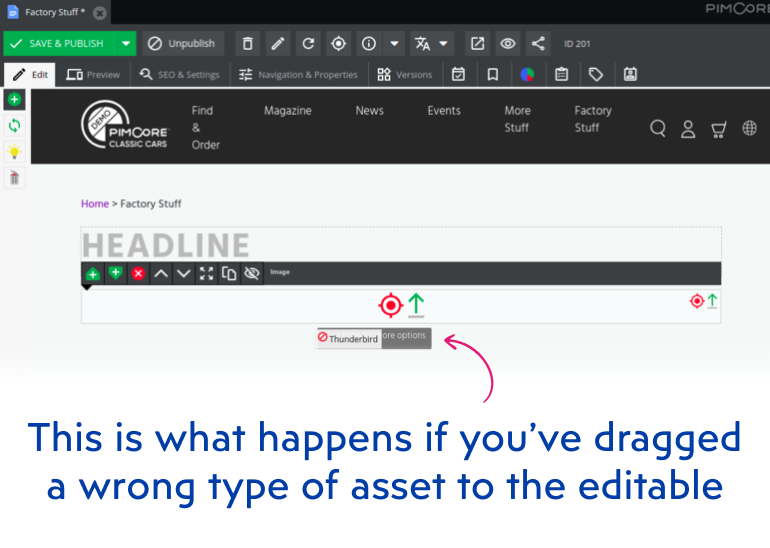The image size is (770, 548).
Task: Switch to the Edit tab
Action: tap(30, 75)
